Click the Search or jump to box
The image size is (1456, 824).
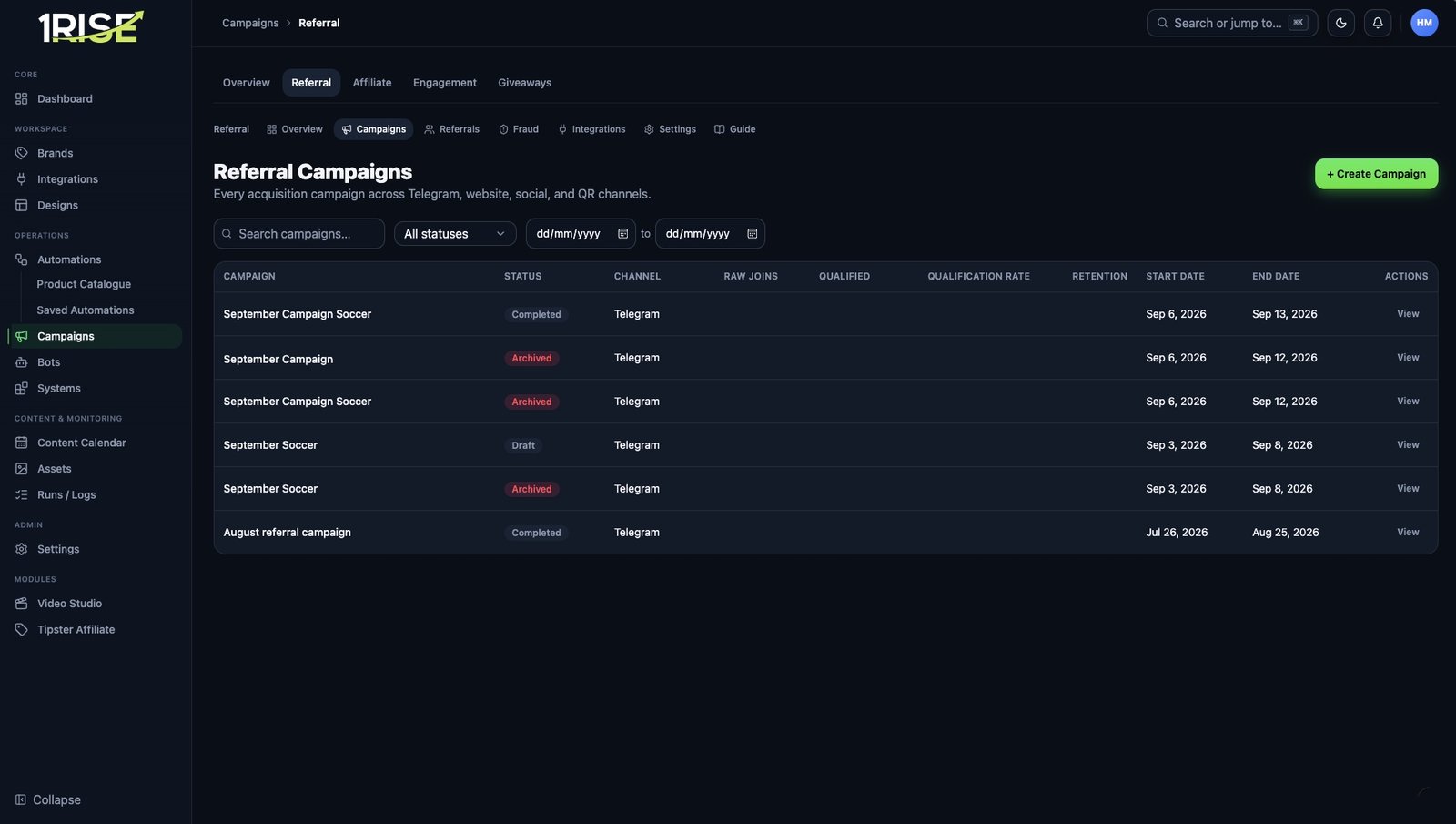[x=1232, y=23]
